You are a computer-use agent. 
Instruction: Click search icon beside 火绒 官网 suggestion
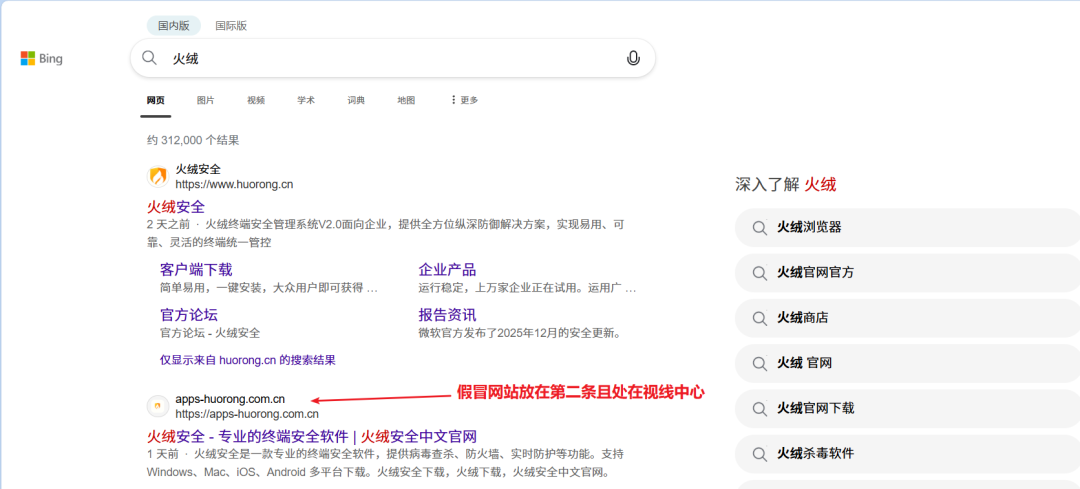pyautogui.click(x=760, y=363)
